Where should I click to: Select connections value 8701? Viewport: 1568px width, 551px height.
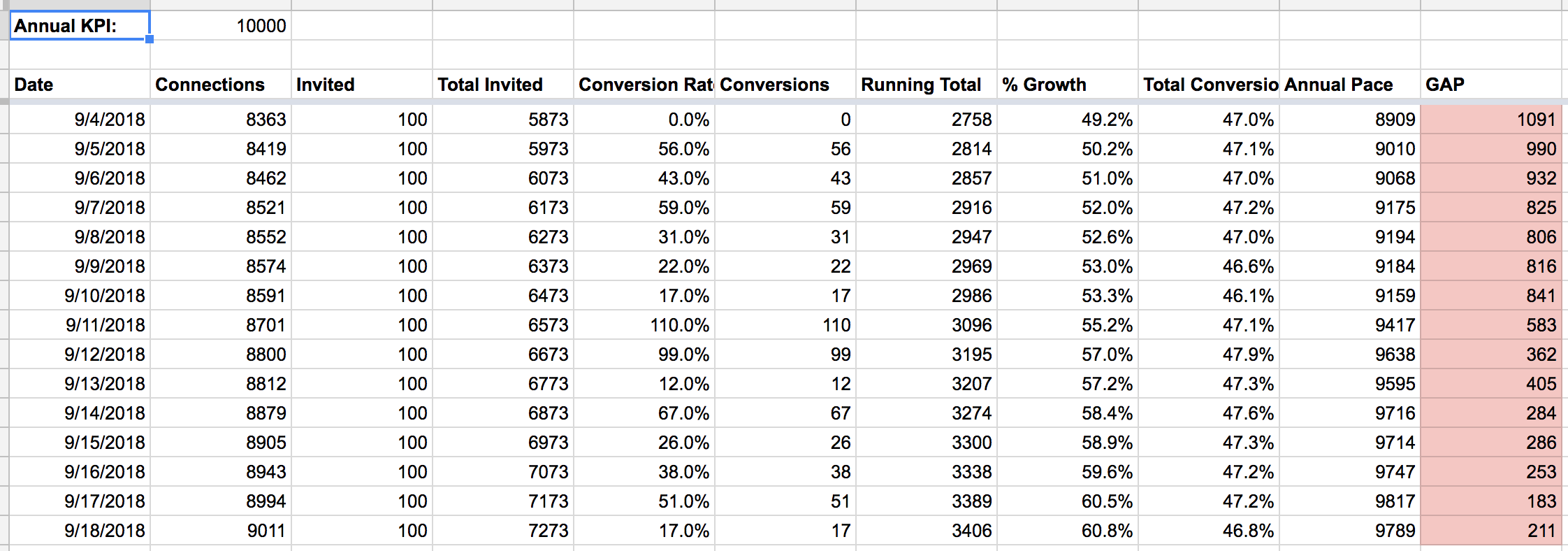tap(221, 325)
